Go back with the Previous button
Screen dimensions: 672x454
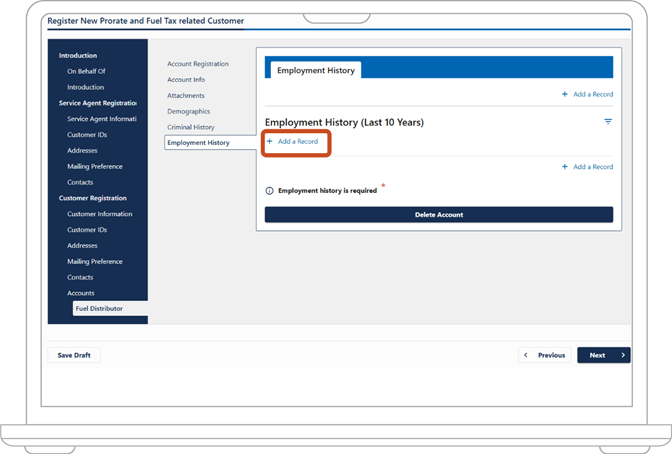pyautogui.click(x=544, y=355)
